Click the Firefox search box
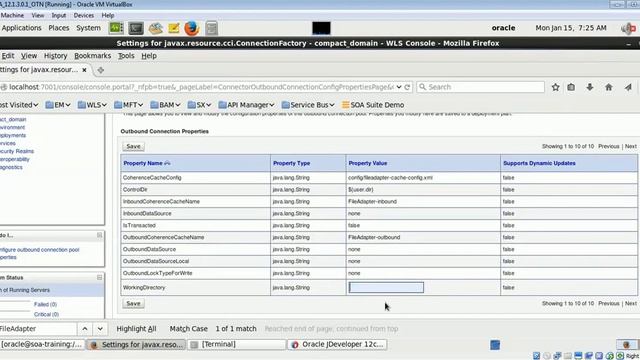The image size is (640, 360). [x=480, y=87]
